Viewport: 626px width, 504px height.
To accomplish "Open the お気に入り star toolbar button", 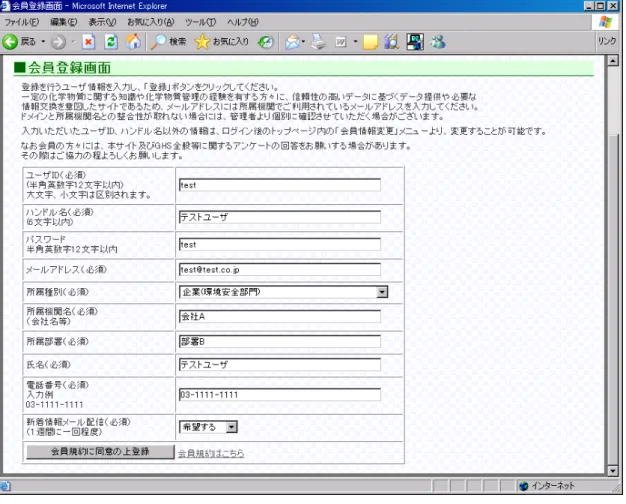I will tap(222, 42).
